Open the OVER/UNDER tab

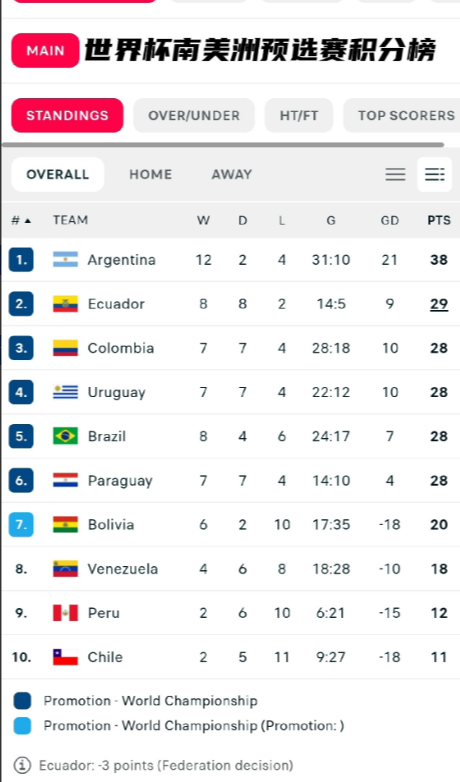point(194,115)
